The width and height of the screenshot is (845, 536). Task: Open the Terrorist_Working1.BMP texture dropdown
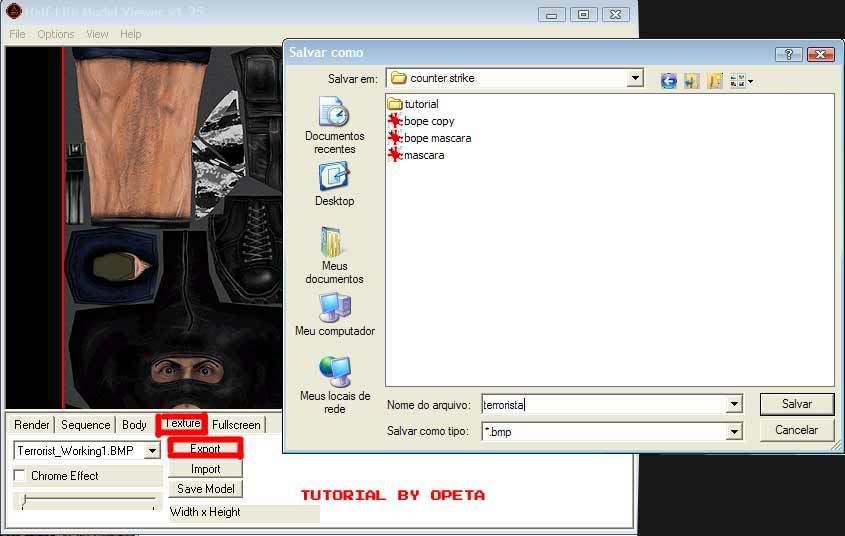(153, 450)
